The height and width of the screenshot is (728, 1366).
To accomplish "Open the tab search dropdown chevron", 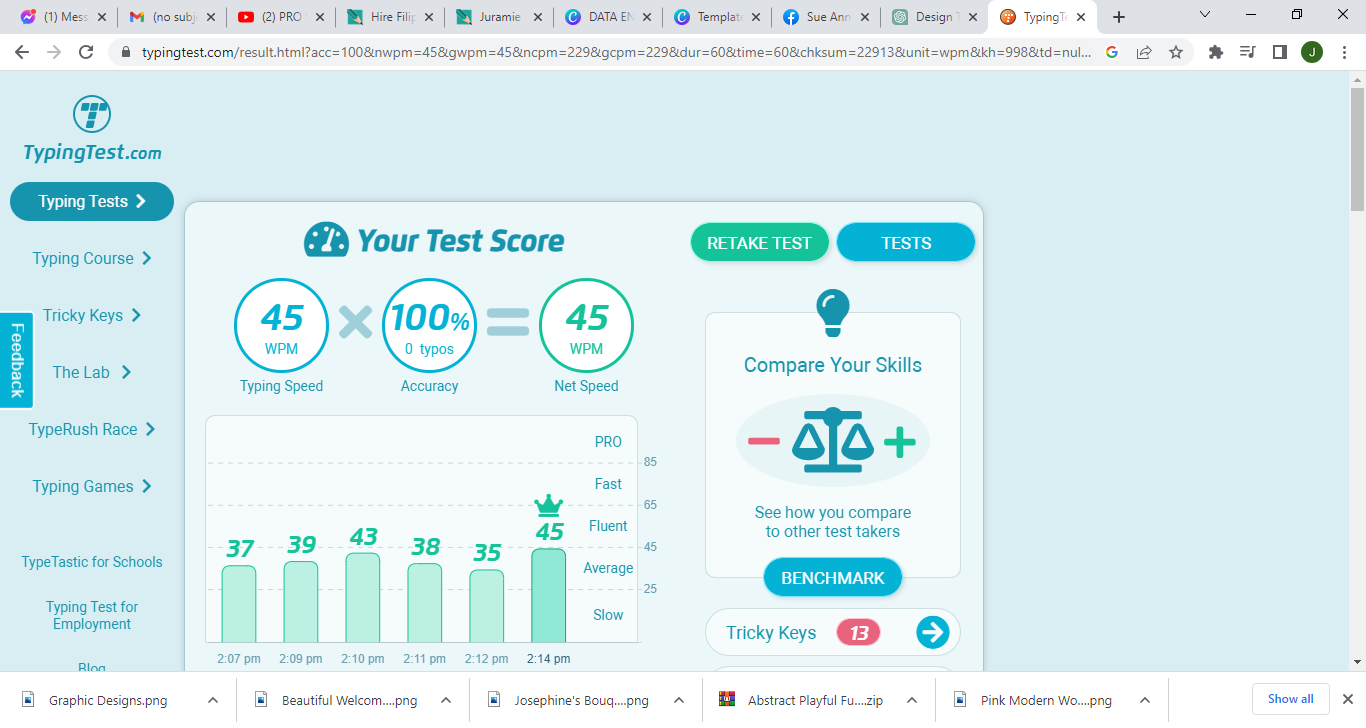I will (1205, 15).
